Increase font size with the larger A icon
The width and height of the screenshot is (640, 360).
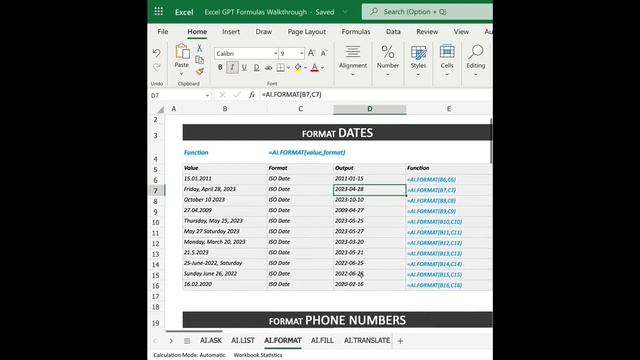click(x=311, y=53)
